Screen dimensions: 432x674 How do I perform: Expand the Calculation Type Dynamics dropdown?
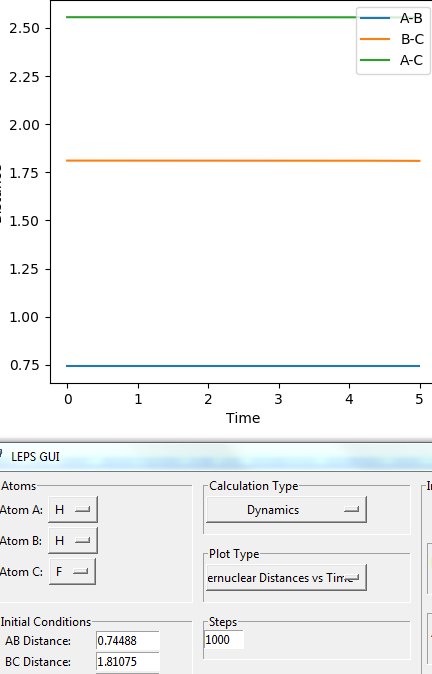[x=286, y=510]
